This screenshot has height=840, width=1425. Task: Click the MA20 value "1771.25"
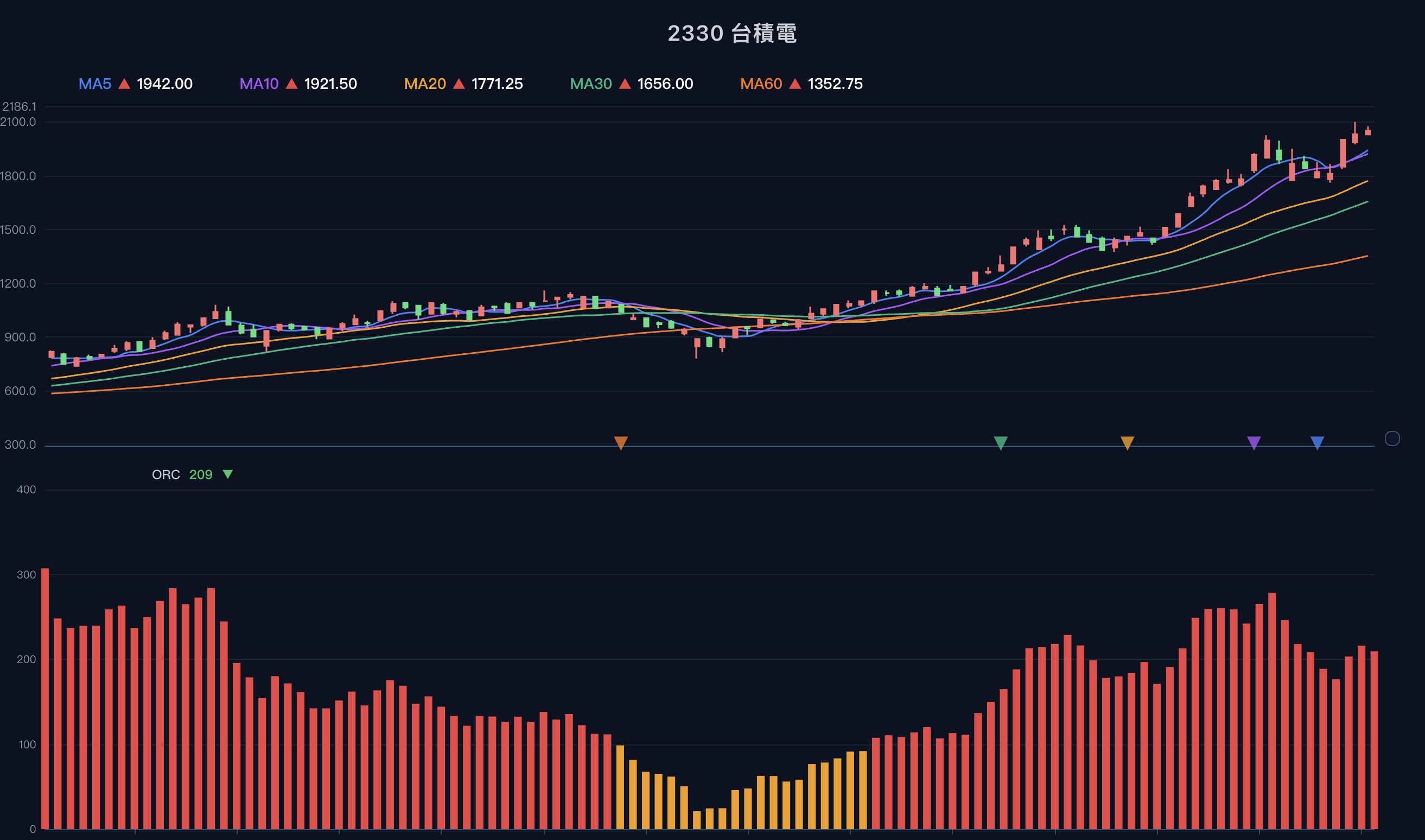[x=498, y=84]
